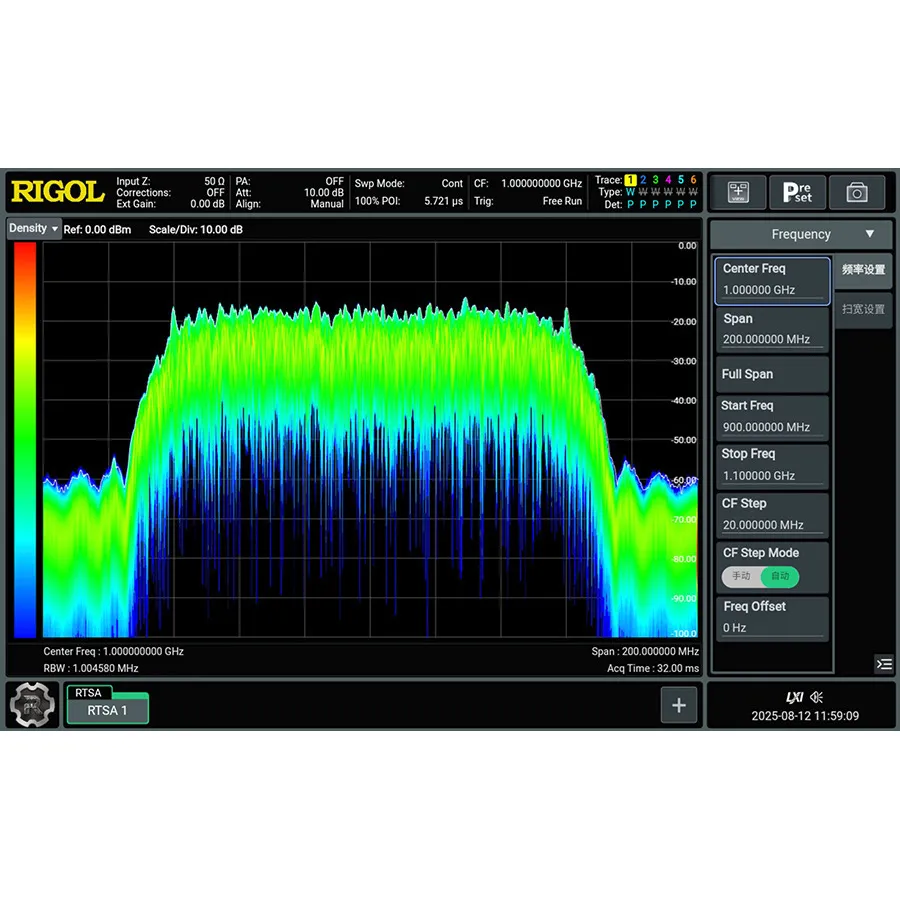Screen dimensions: 900x900
Task: Click the add tab plus icon
Action: pos(679,705)
